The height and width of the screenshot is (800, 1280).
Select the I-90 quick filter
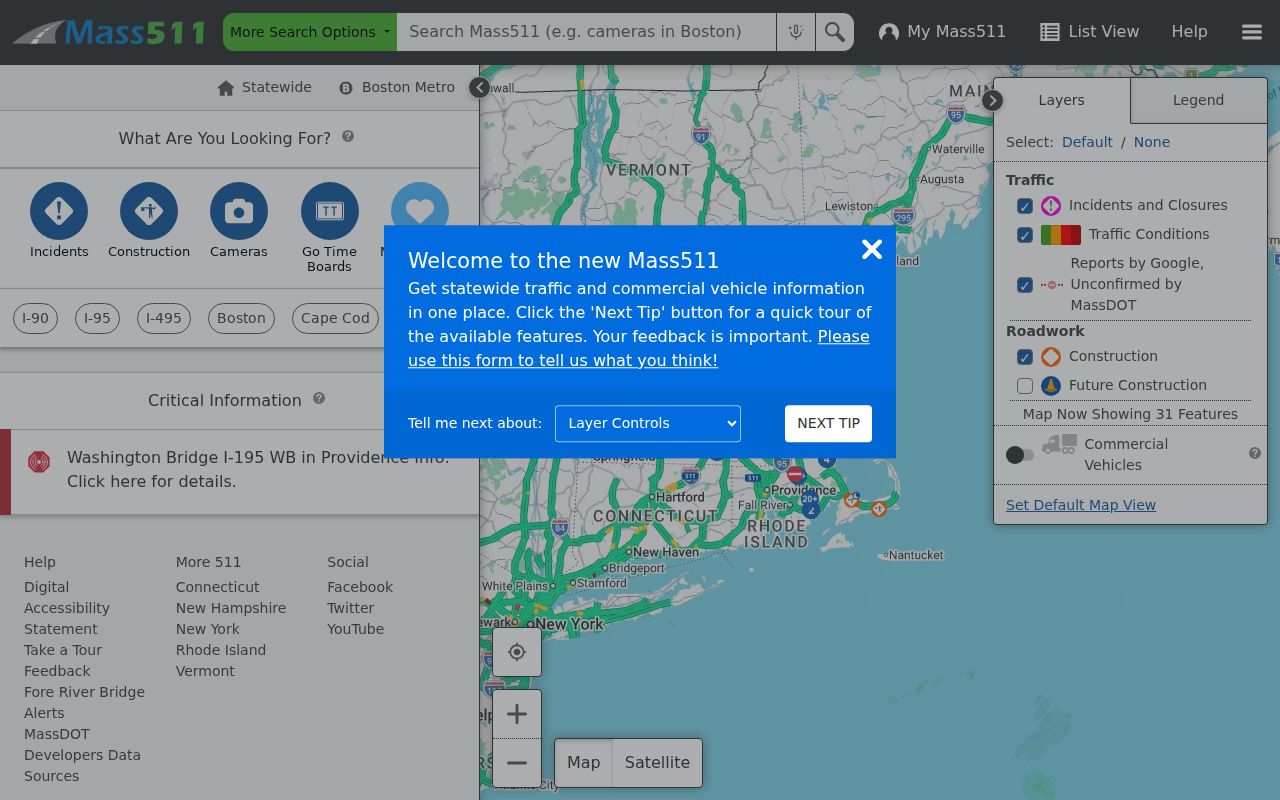[x=35, y=318]
